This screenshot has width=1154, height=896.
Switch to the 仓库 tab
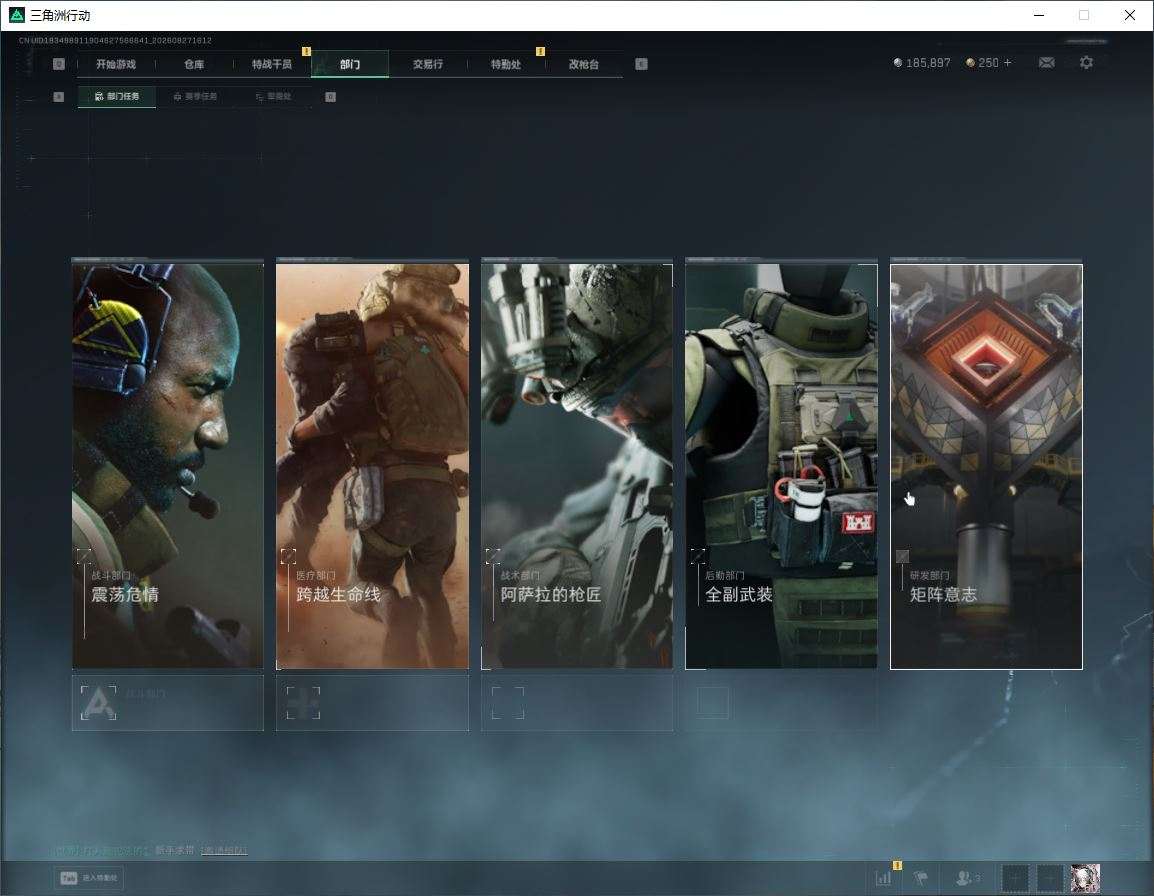pos(194,64)
